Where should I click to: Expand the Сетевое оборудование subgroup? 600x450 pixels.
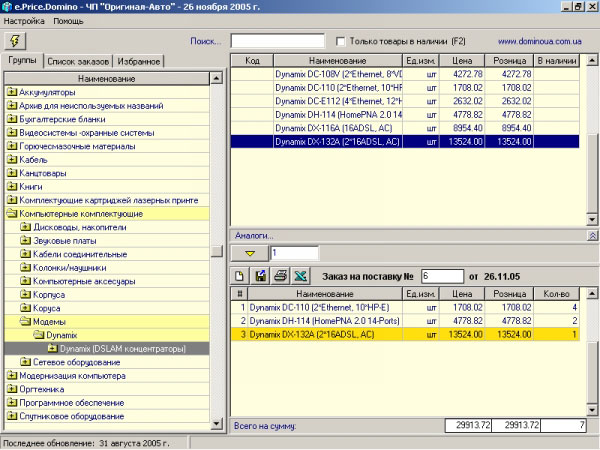pos(26,362)
